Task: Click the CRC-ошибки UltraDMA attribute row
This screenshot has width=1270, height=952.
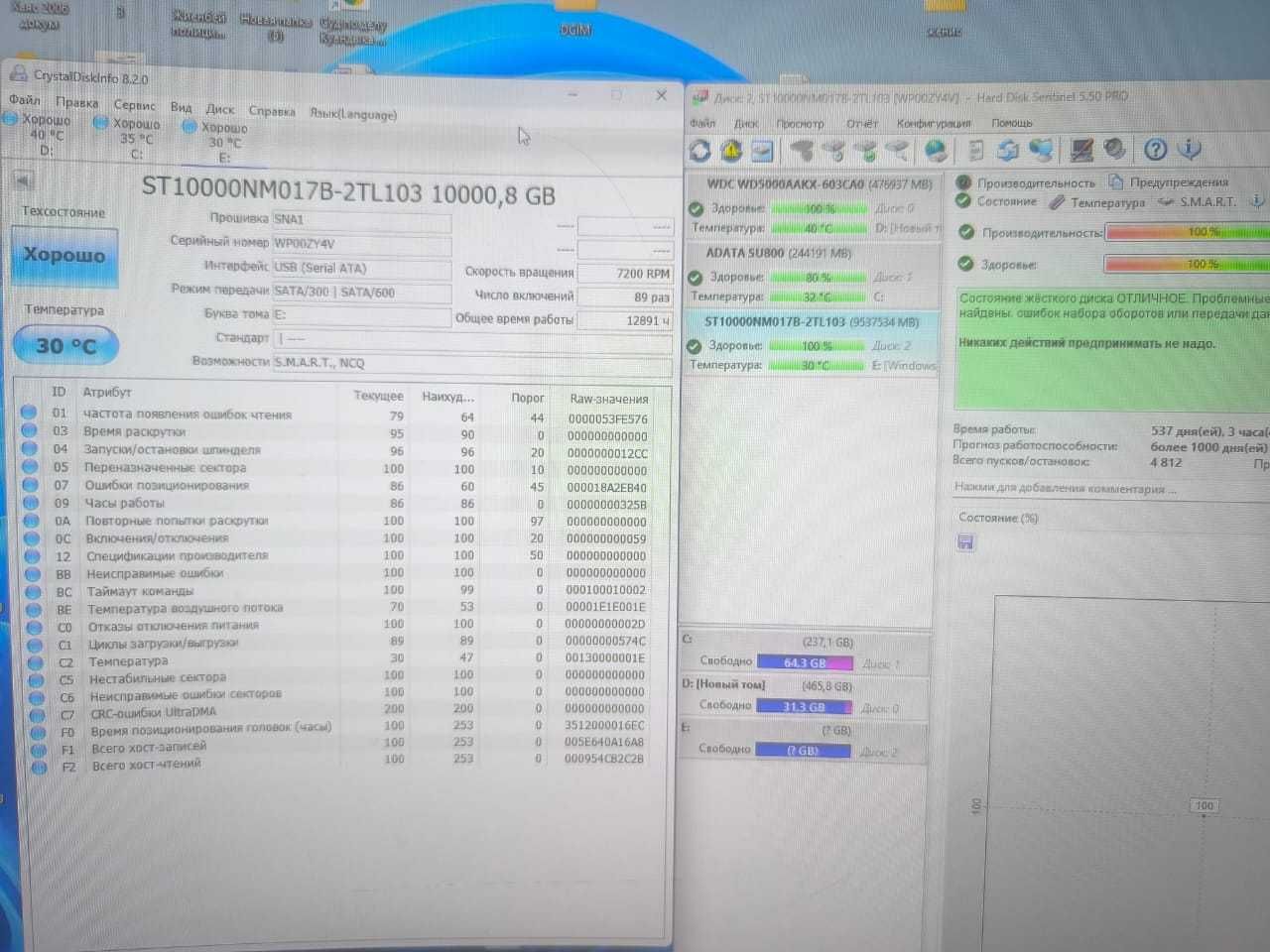Action: (338, 711)
